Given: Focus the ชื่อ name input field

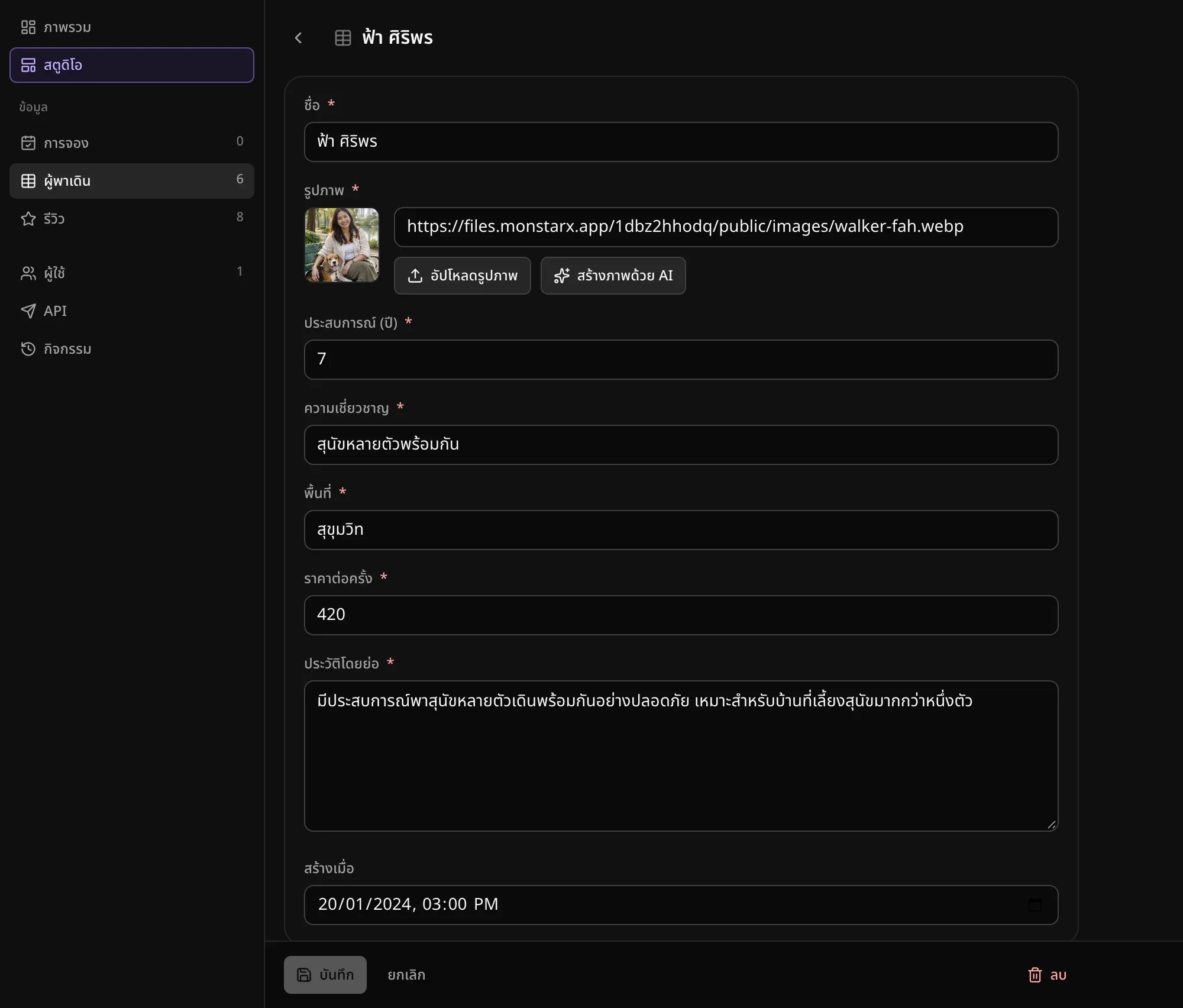Looking at the screenshot, I should [681, 142].
